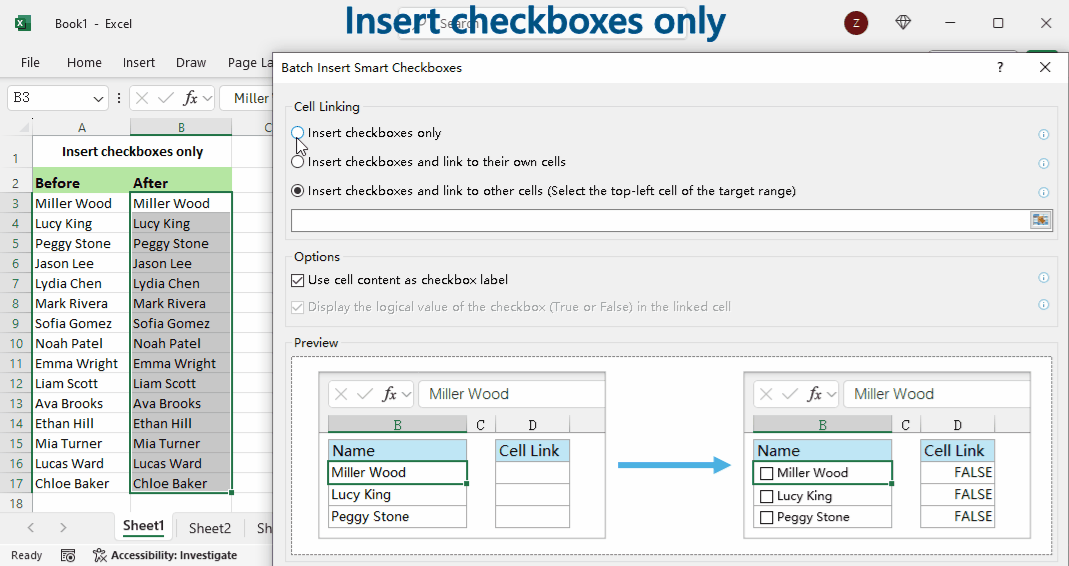Switch to Sheet1 tab
The width and height of the screenshot is (1069, 566).
(x=143, y=525)
